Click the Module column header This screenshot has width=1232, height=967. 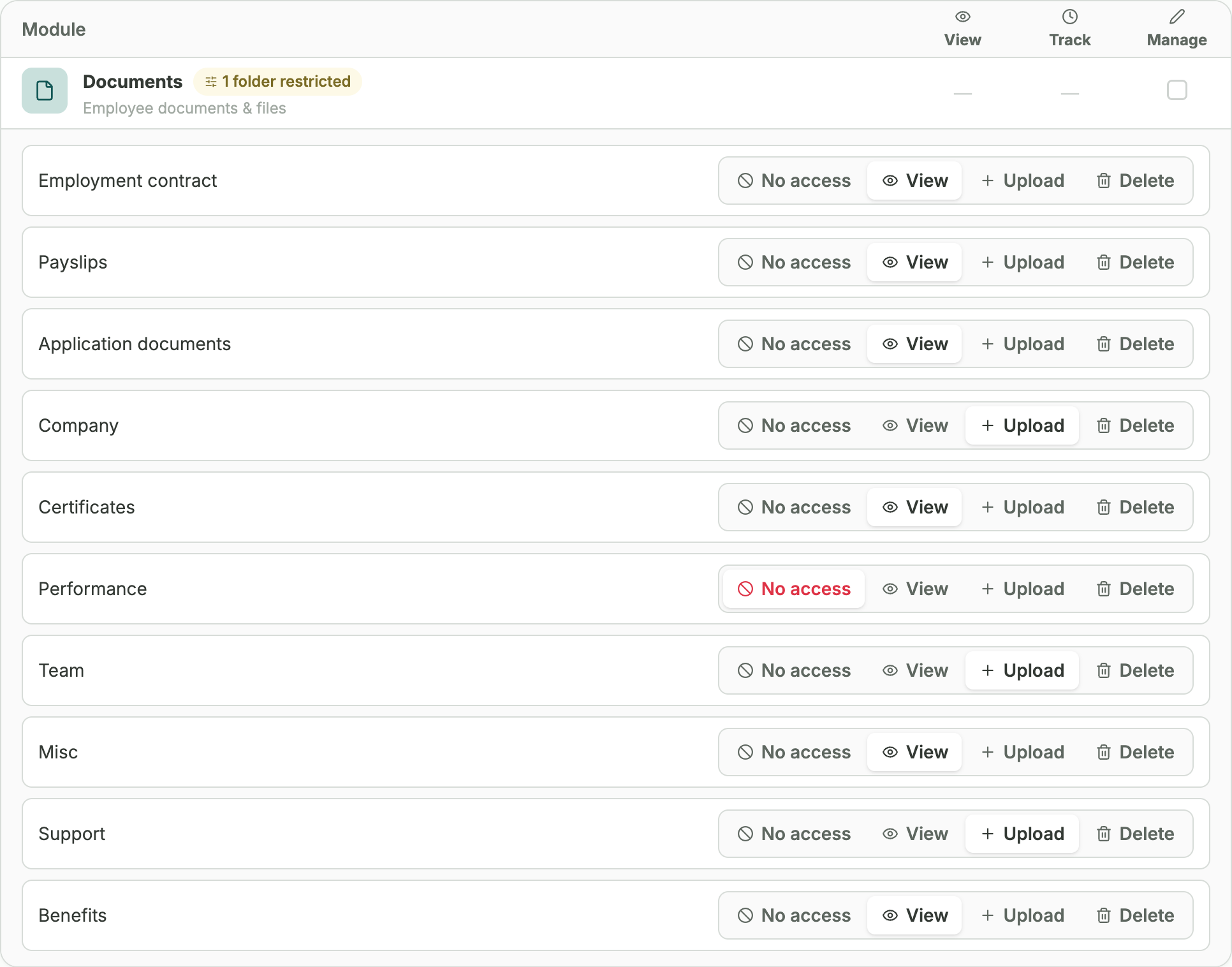(54, 29)
